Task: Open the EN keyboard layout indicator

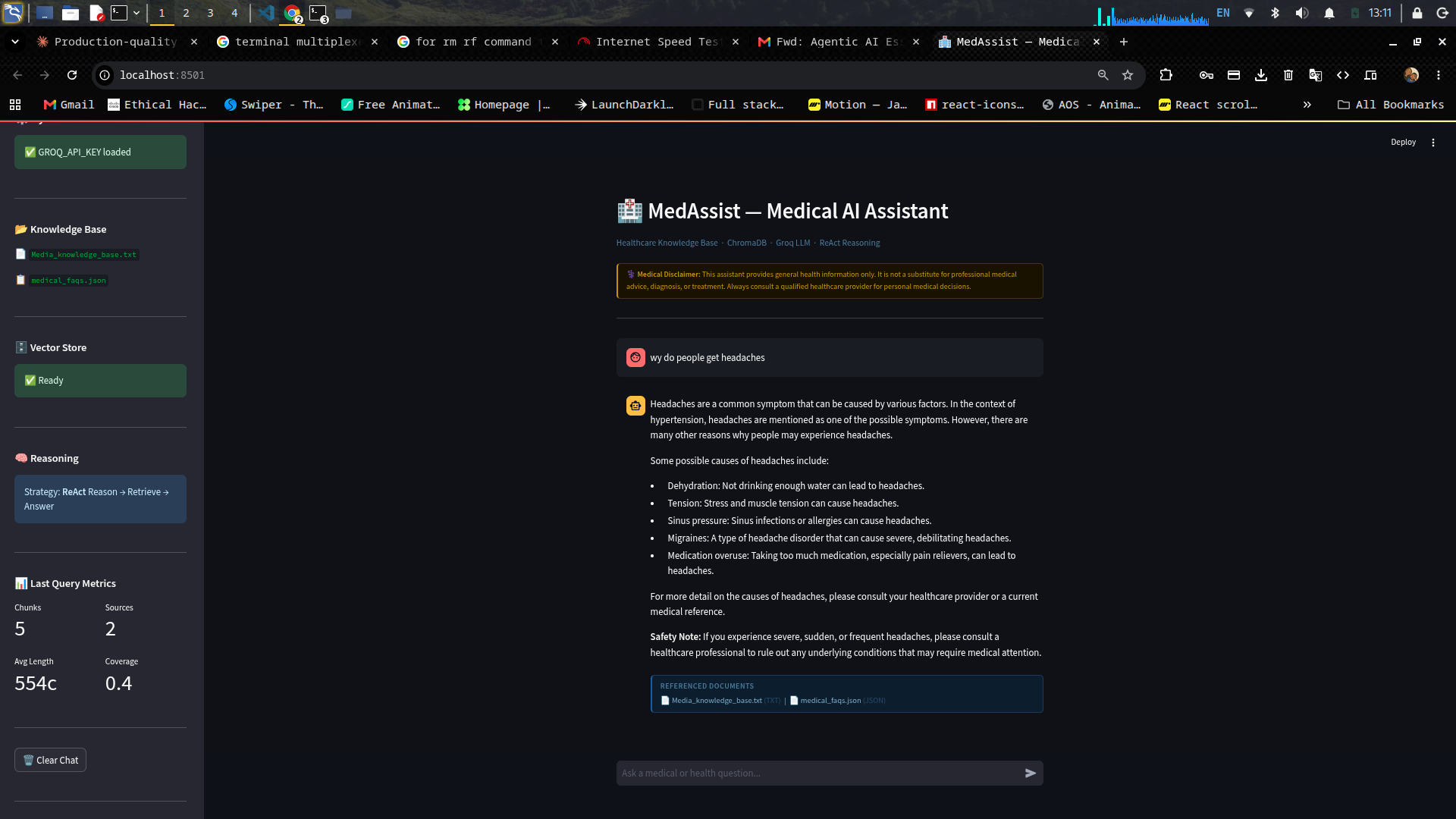Action: click(1223, 13)
